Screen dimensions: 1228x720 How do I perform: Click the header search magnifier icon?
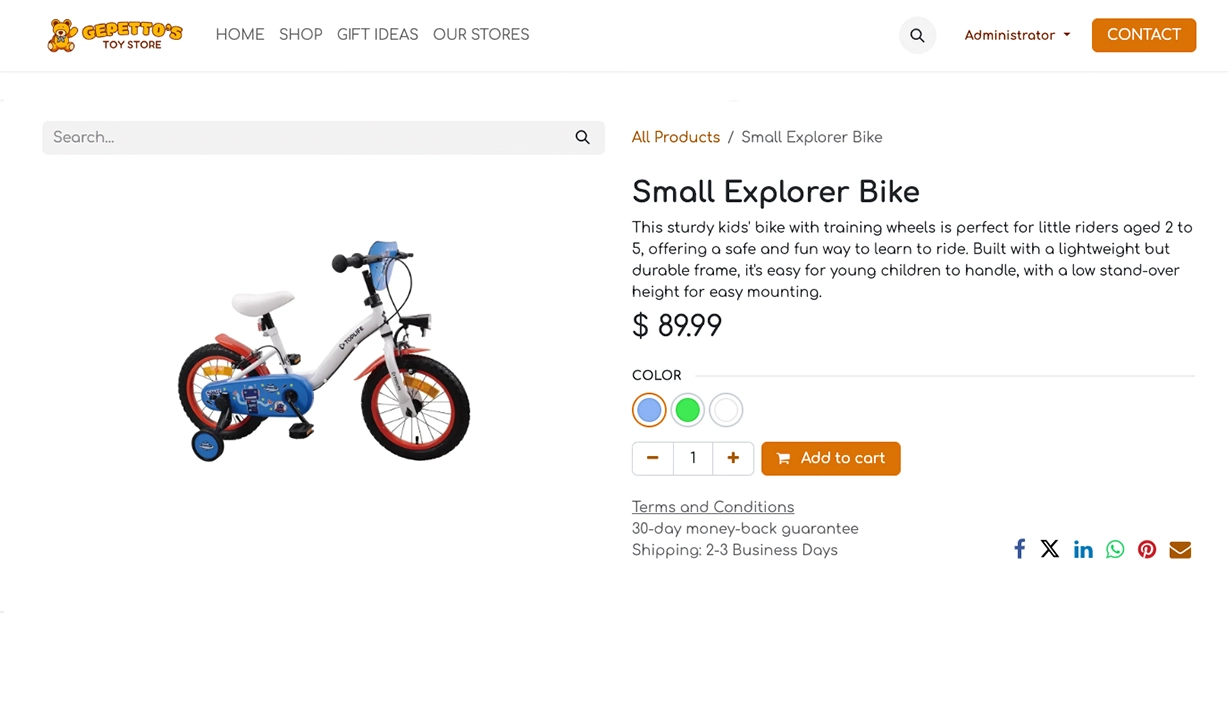point(917,35)
